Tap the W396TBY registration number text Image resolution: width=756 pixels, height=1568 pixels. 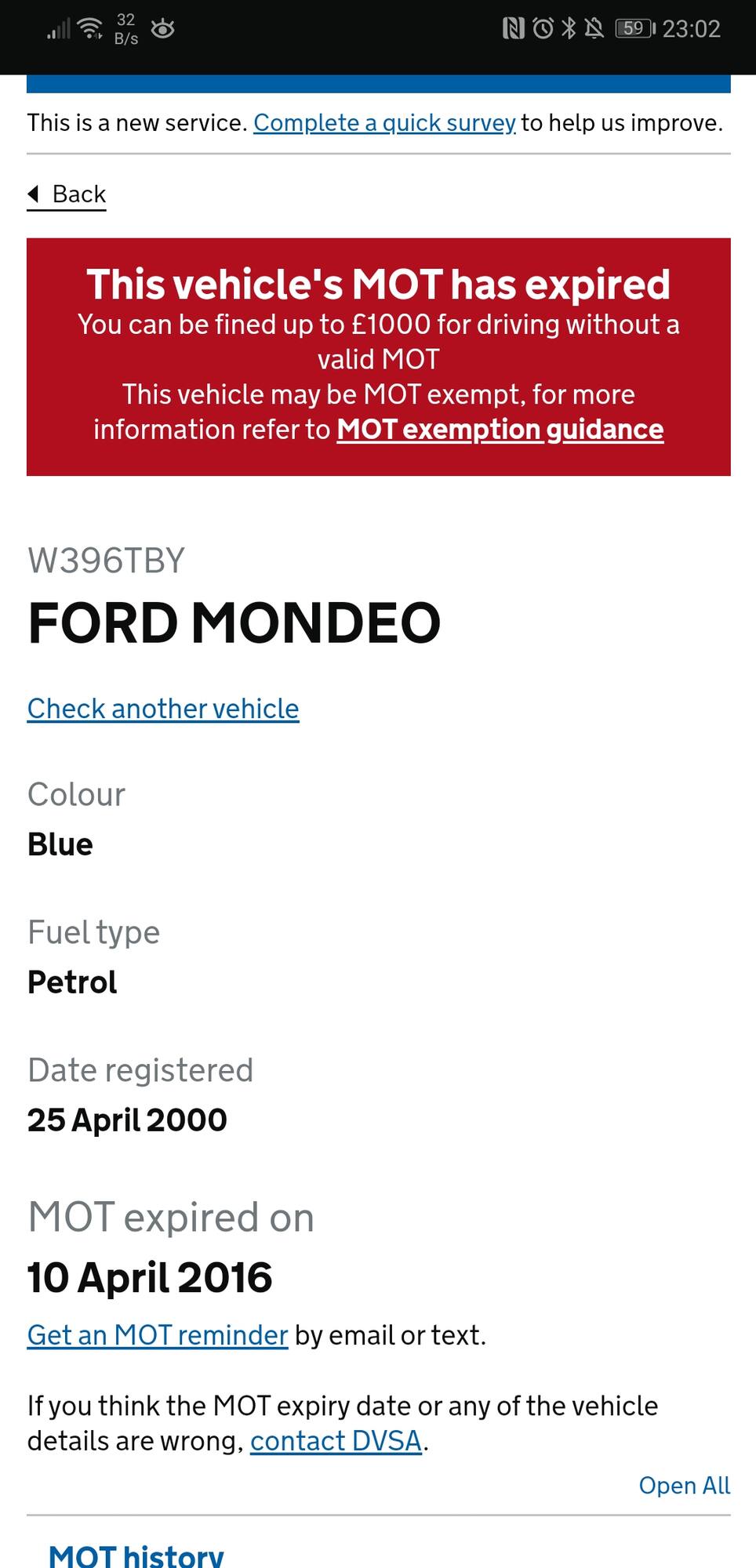106,561
